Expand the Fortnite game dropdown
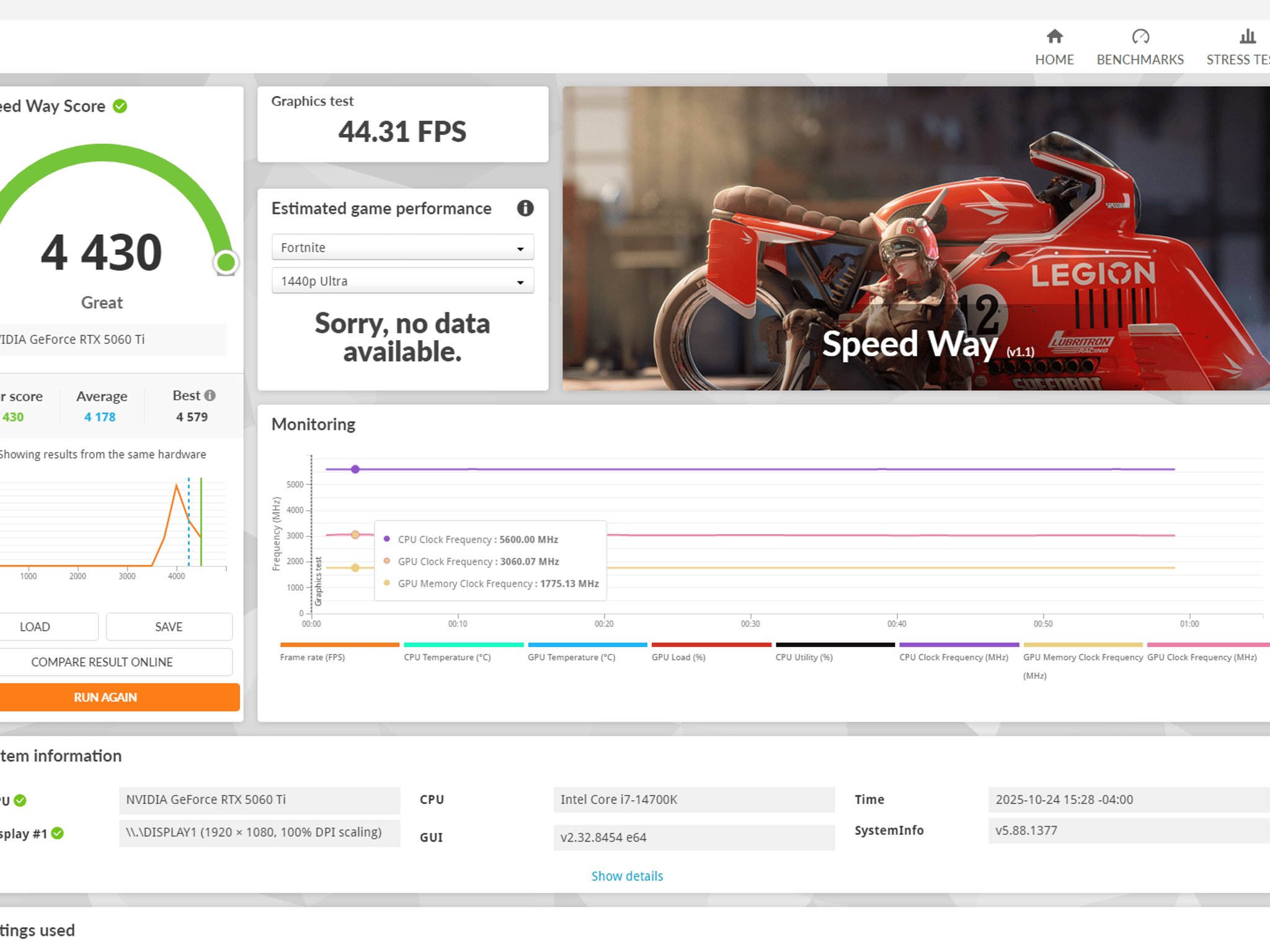The image size is (1270, 952). [x=402, y=247]
